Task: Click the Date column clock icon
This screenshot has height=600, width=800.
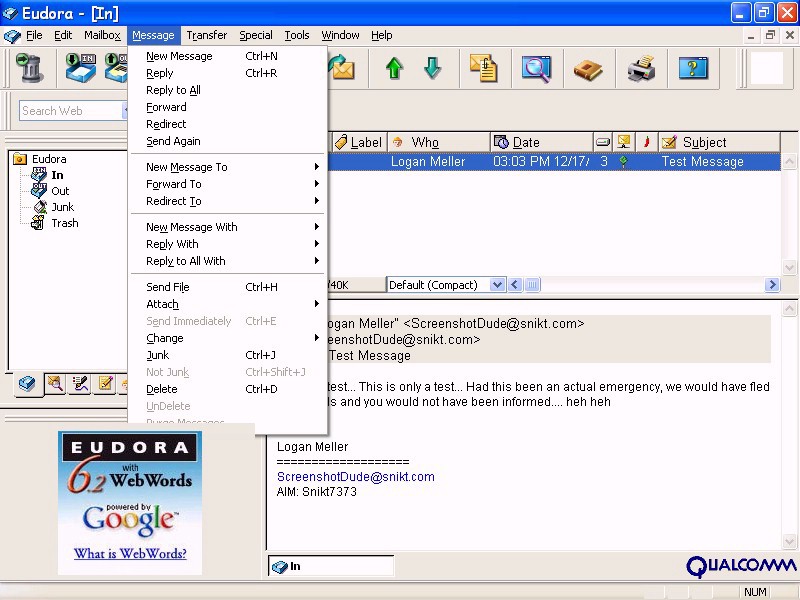Action: 501,142
